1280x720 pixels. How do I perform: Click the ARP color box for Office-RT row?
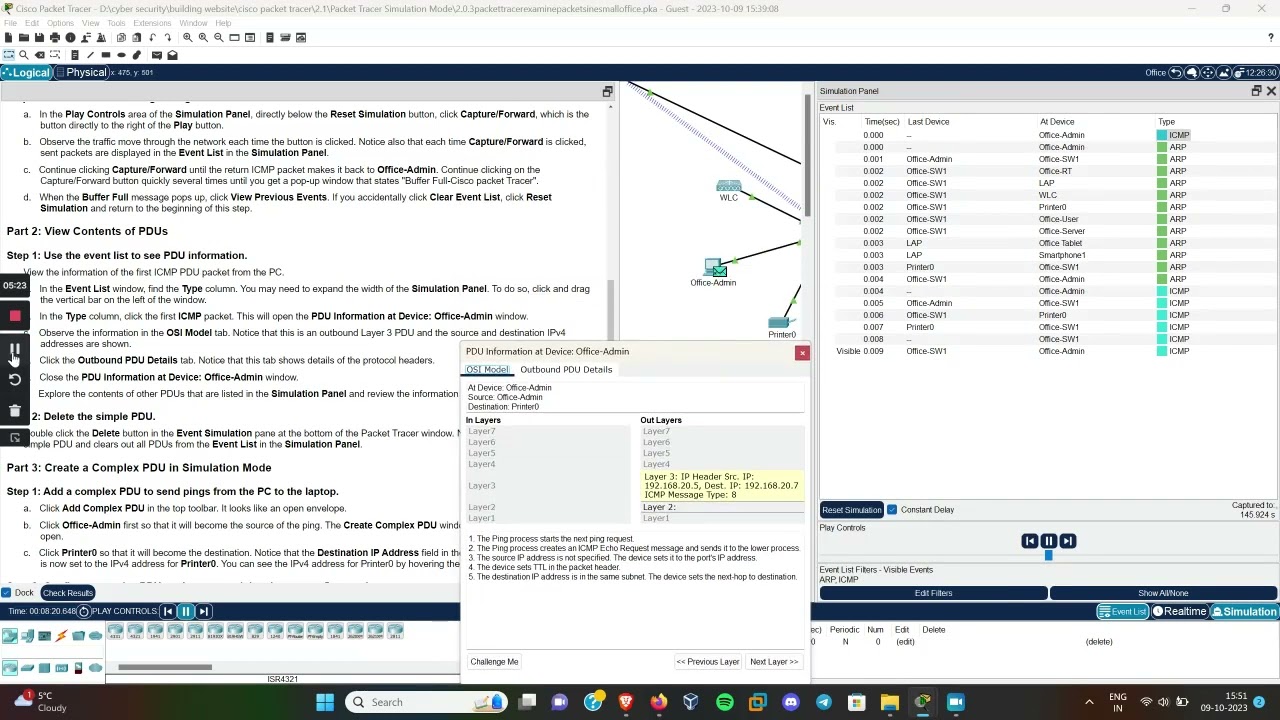pyautogui.click(x=1162, y=171)
